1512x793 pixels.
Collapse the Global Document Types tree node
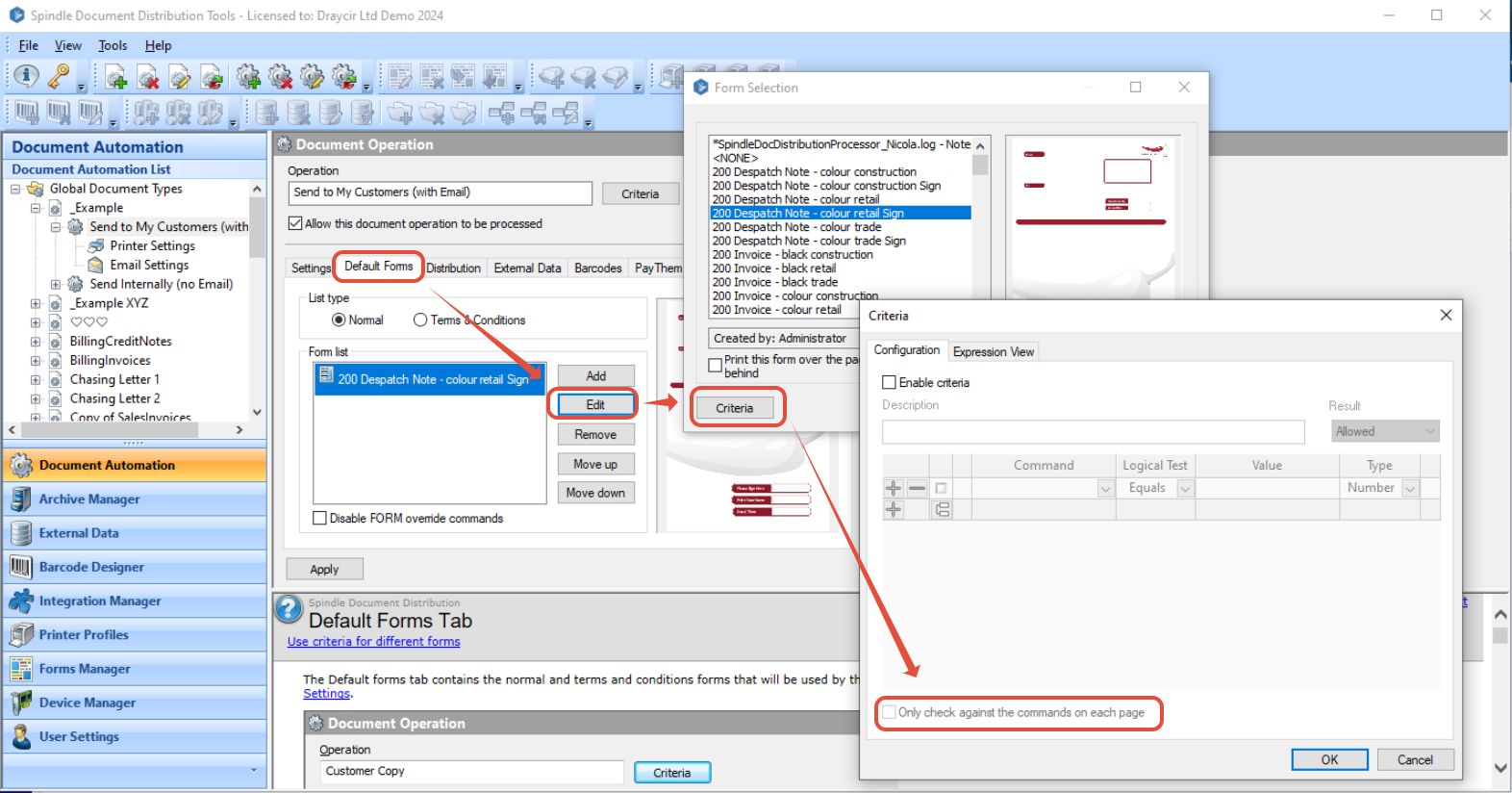16,189
